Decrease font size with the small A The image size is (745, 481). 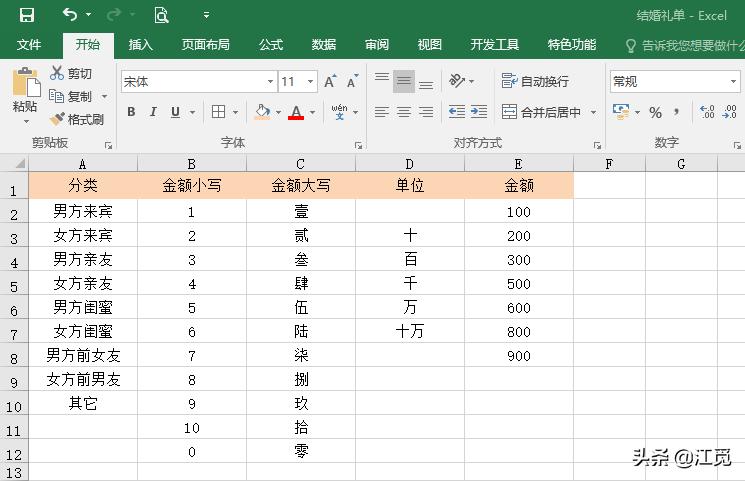(352, 82)
